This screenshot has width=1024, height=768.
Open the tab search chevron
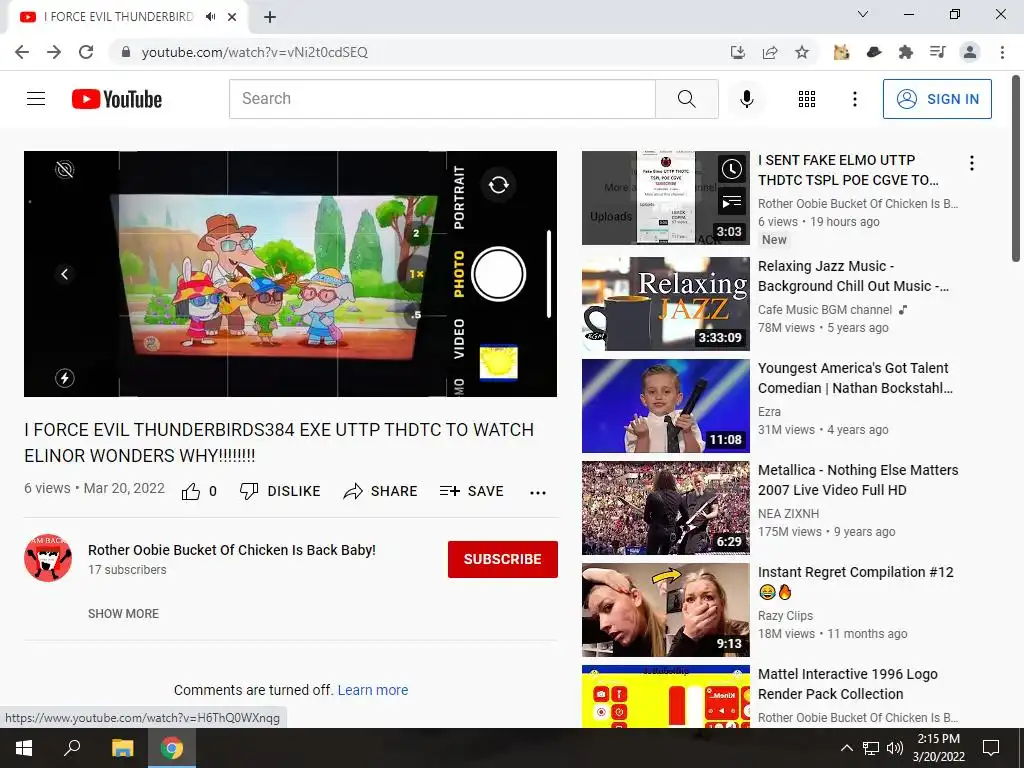click(863, 14)
